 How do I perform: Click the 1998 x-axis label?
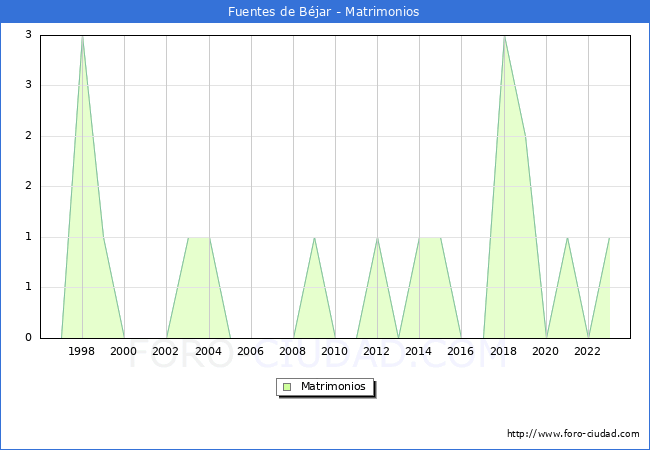point(82,351)
